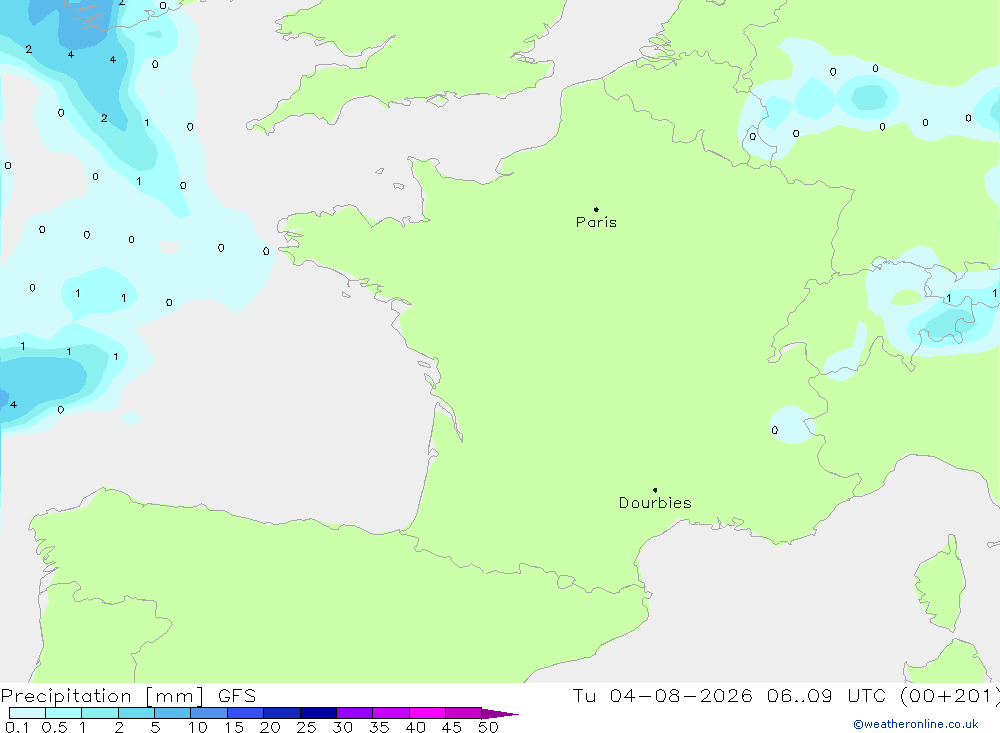Click the 35–40 mm violet legend swatch
Viewport: 1000px width, 733px height.
(390, 713)
